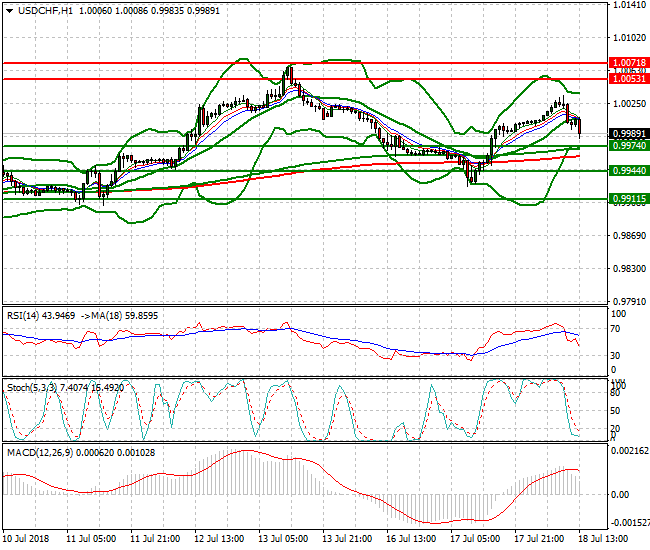Image resolution: width=650 pixels, height=550 pixels.
Task: Select the 0.98300 price scale value
Action: (x=630, y=269)
